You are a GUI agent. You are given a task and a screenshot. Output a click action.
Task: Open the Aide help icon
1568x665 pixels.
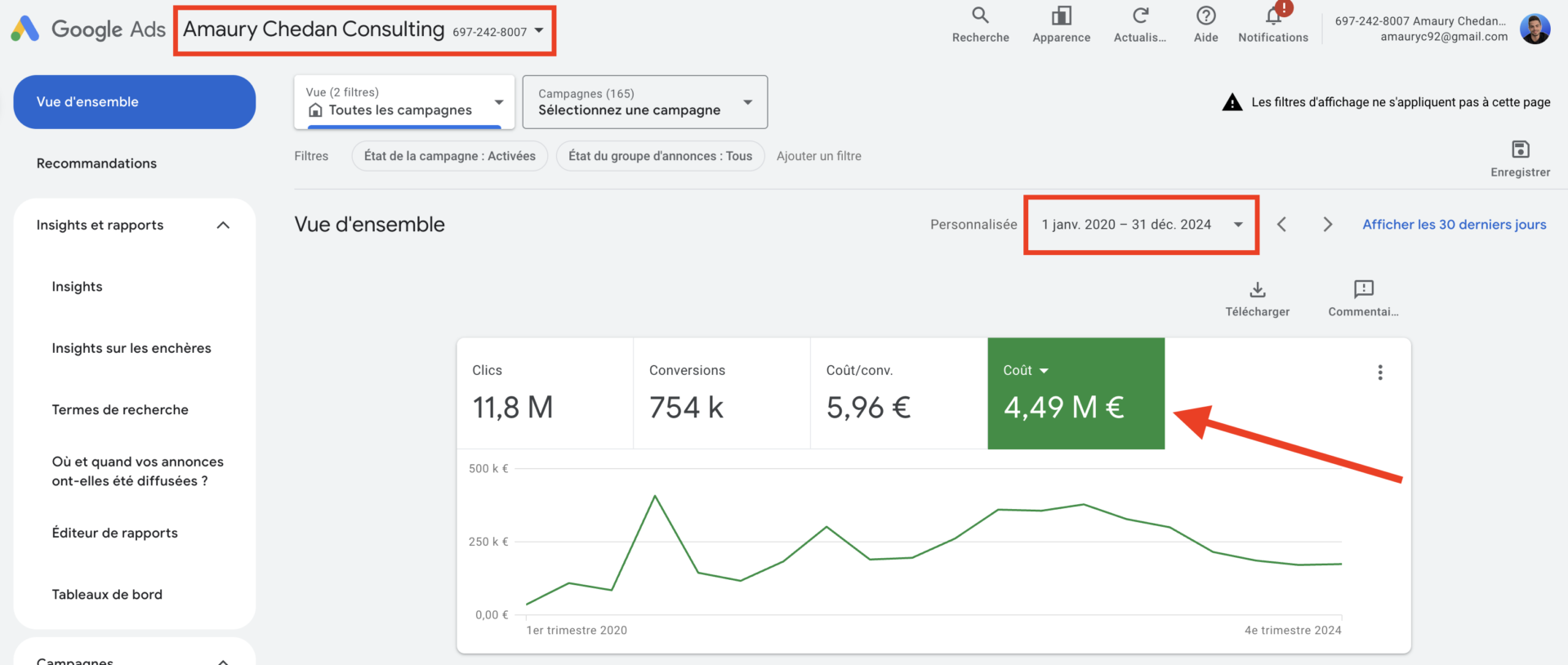click(1205, 16)
